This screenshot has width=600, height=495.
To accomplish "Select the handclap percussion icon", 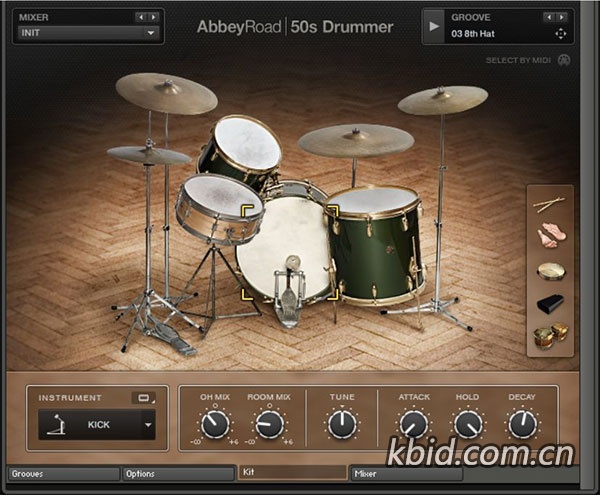I will pyautogui.click(x=551, y=235).
